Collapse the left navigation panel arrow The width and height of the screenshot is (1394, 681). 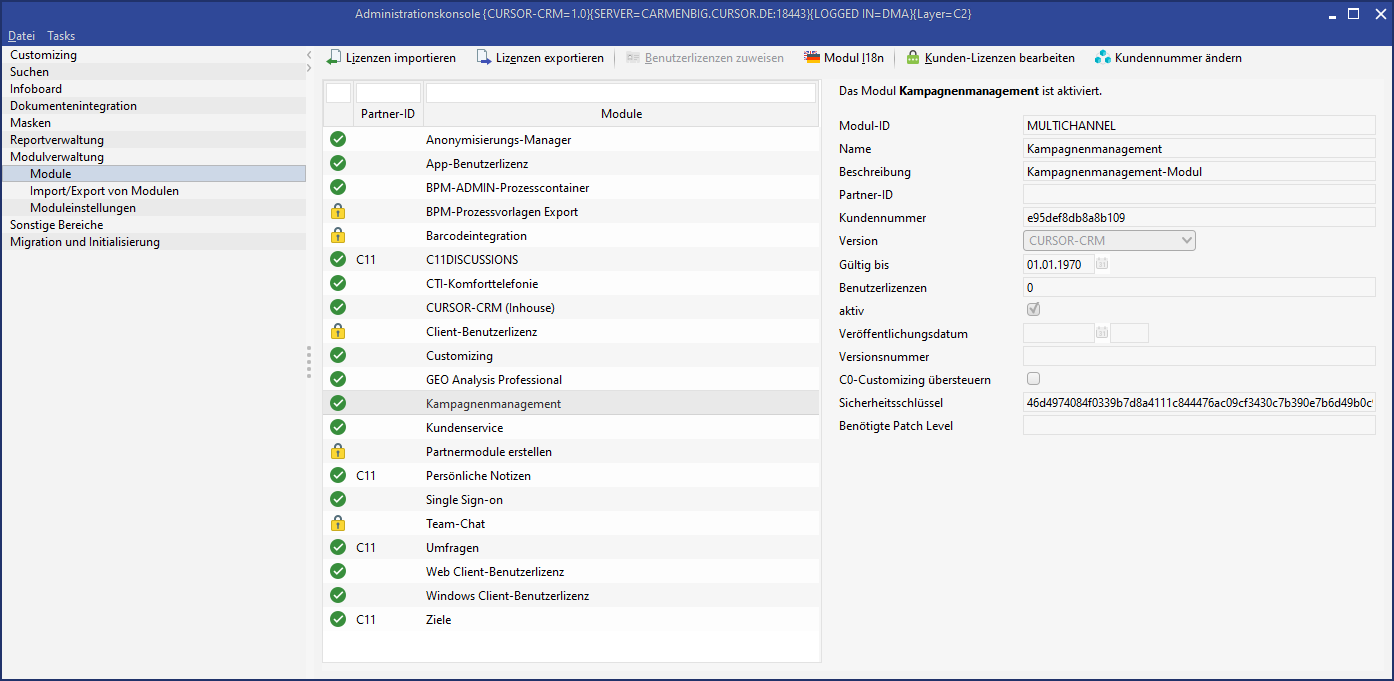click(309, 55)
